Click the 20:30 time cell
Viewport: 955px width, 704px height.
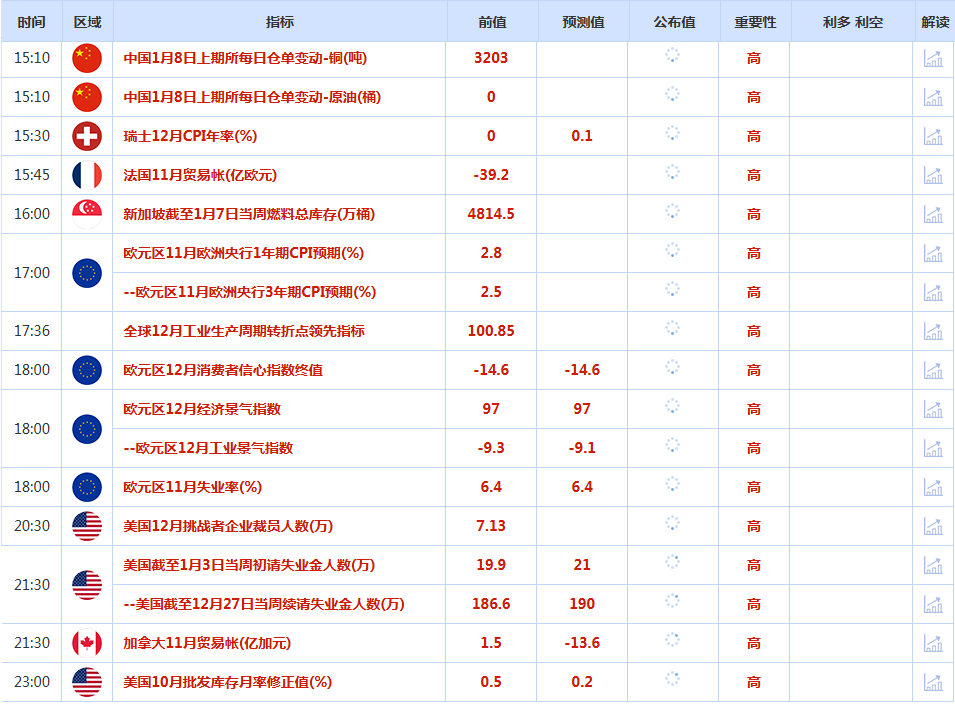[32, 526]
